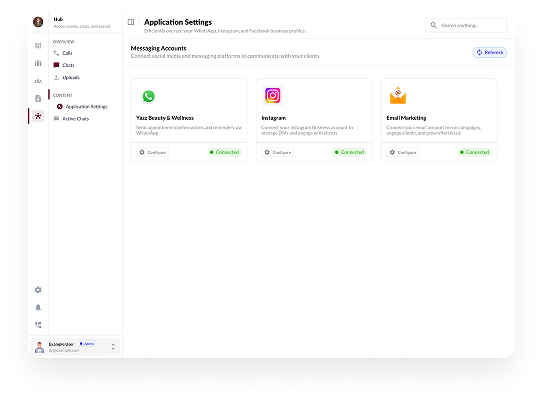This screenshot has width=543, height=402.
Task: Expand the user profile switcher chevrons
Action: pos(113,347)
